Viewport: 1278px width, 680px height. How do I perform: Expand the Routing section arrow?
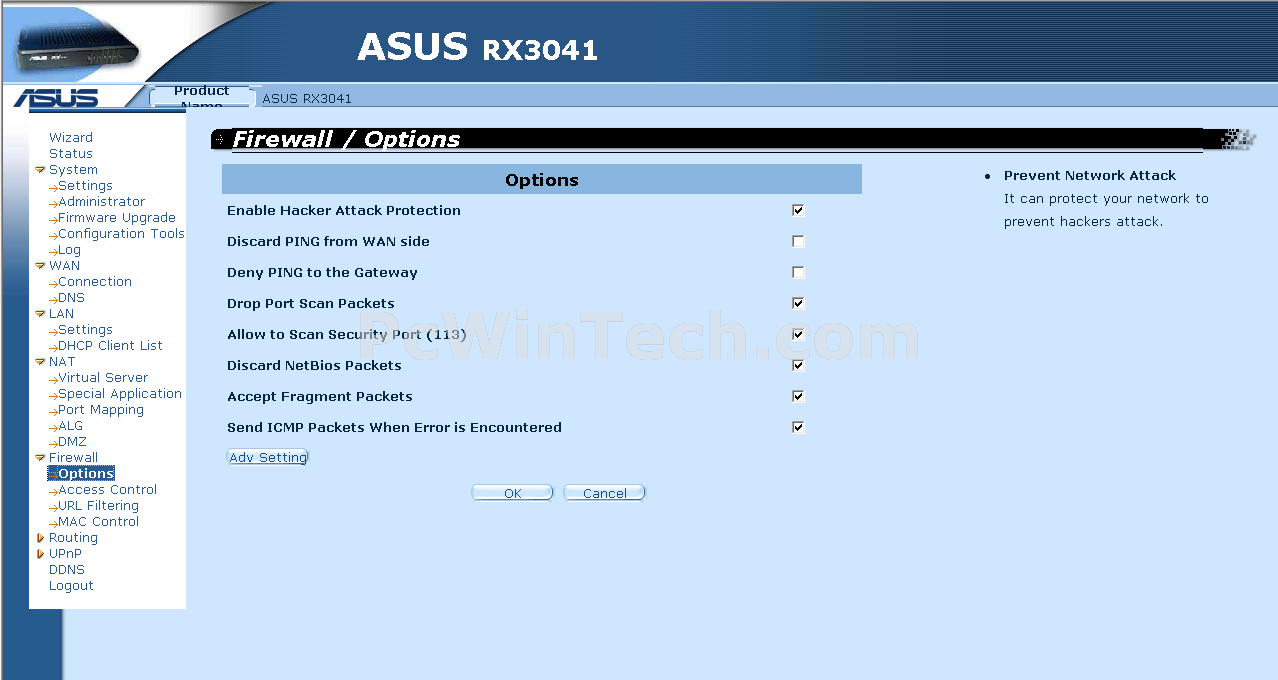(x=40, y=538)
